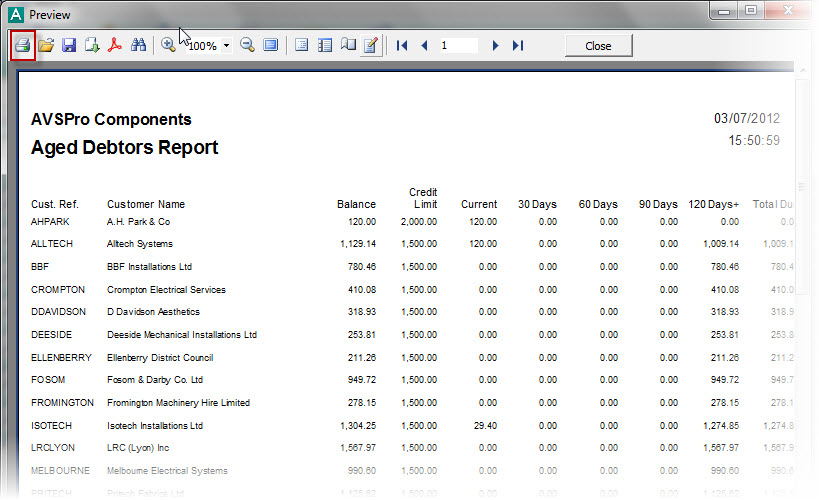Screen dimensions: 819x500
Task: Go to the first page
Action: (402, 46)
